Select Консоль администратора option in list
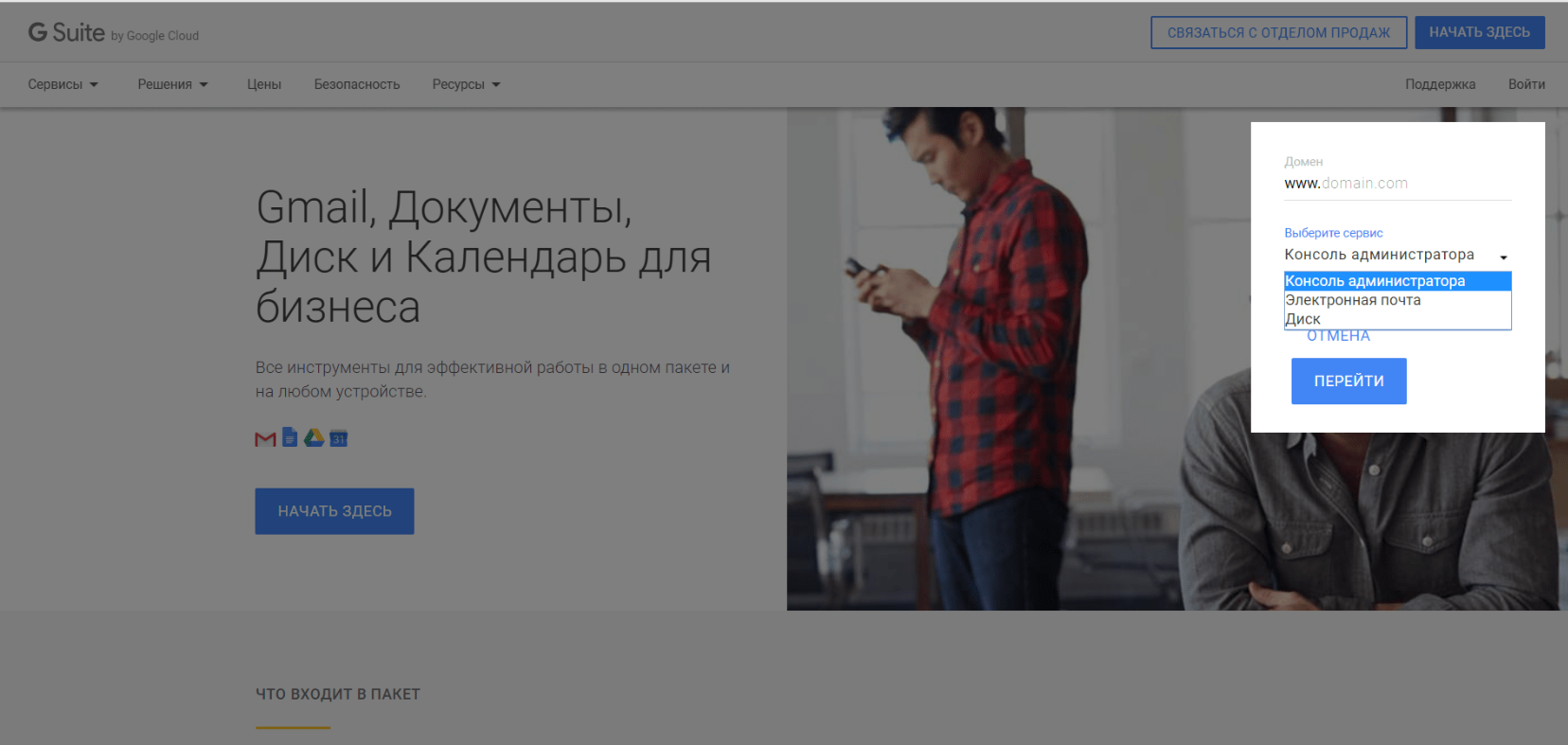Viewport: 1568px width, 745px height. 1398,281
